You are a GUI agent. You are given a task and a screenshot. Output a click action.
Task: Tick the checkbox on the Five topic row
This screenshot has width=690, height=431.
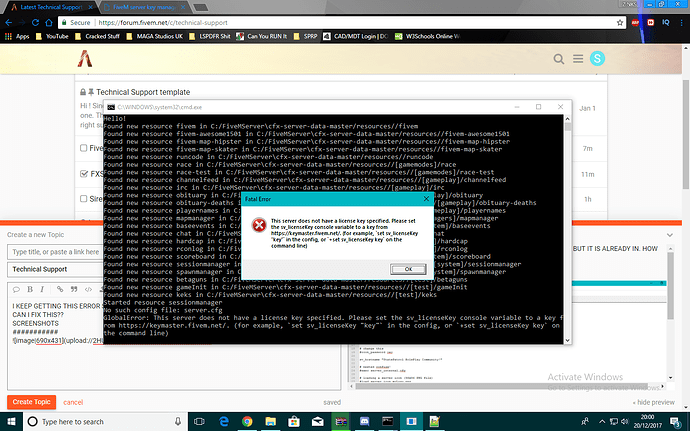[x=84, y=148]
